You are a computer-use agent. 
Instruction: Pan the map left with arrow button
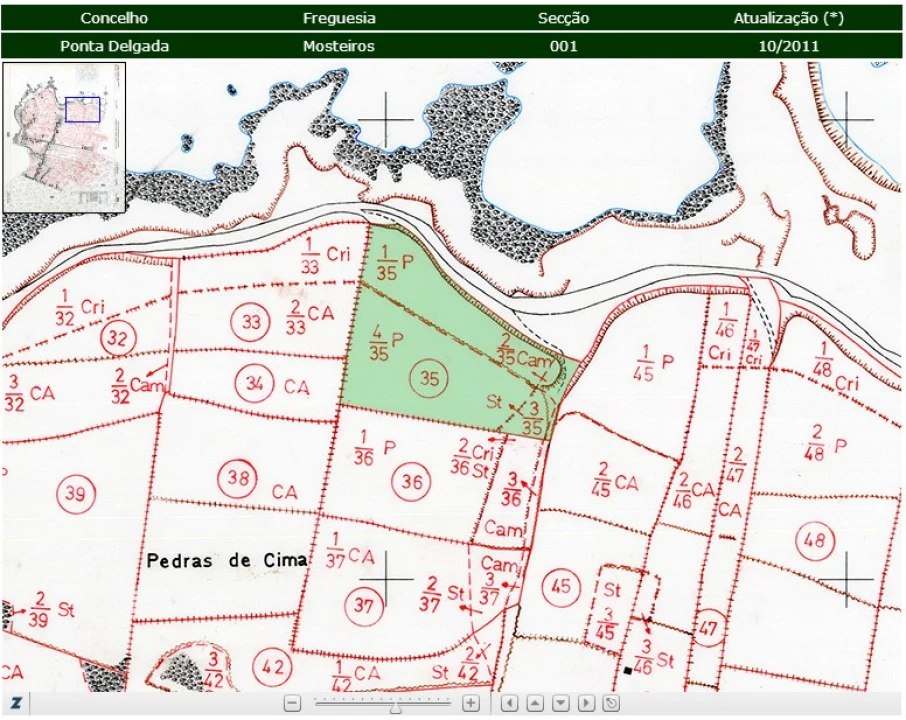[509, 703]
